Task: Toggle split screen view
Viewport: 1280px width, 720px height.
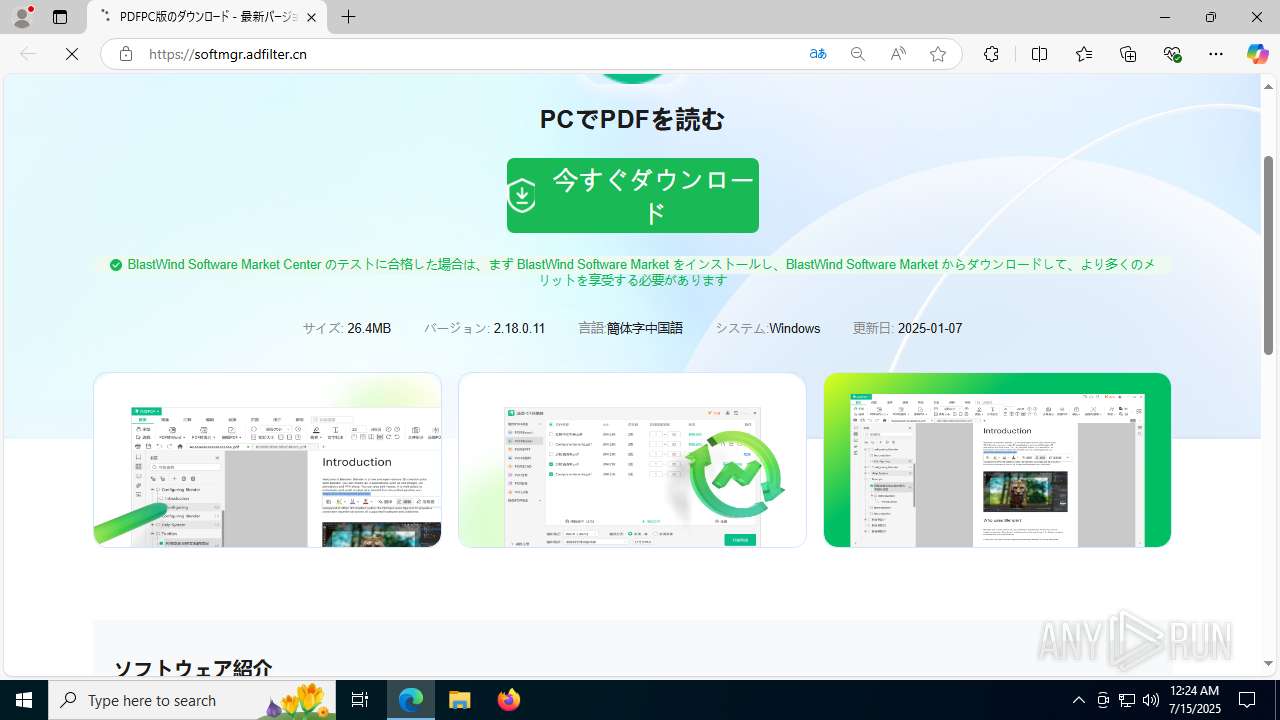Action: pos(1039,54)
